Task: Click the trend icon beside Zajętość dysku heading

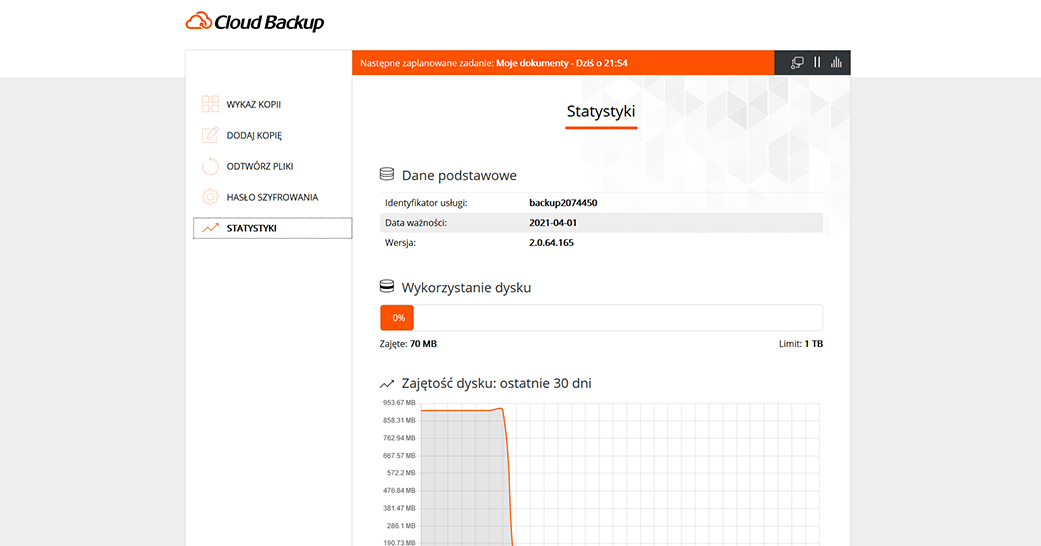Action: [x=387, y=384]
